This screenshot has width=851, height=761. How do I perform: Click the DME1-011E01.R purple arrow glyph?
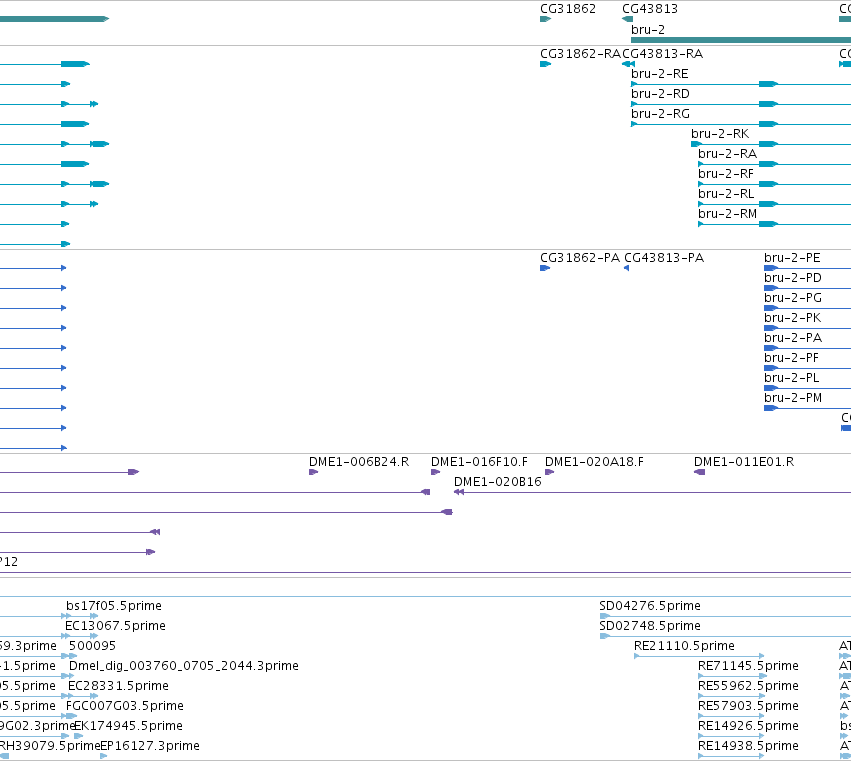point(700,472)
